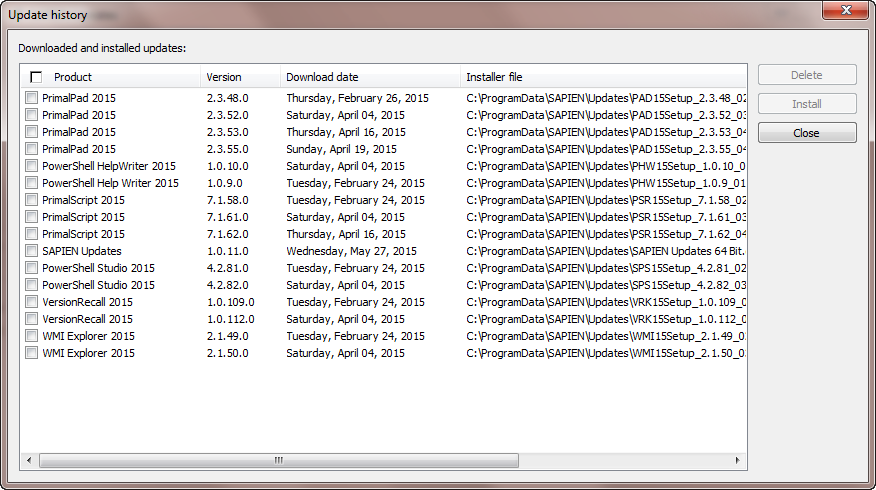876x490 pixels.
Task: Check the PowerShell Studio 2015 4.2.81.0 box
Action: (31, 268)
